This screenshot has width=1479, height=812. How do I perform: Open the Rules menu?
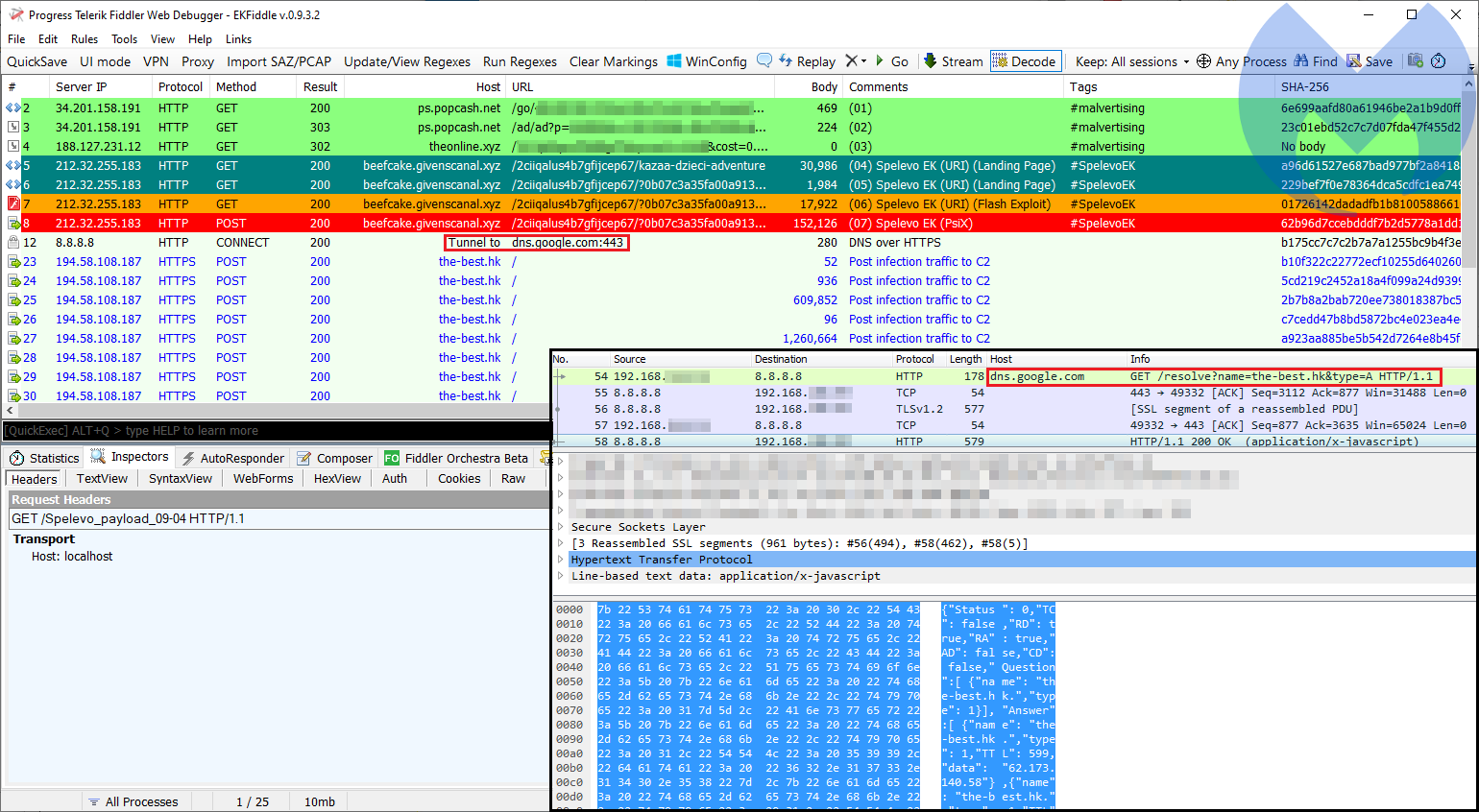(85, 38)
